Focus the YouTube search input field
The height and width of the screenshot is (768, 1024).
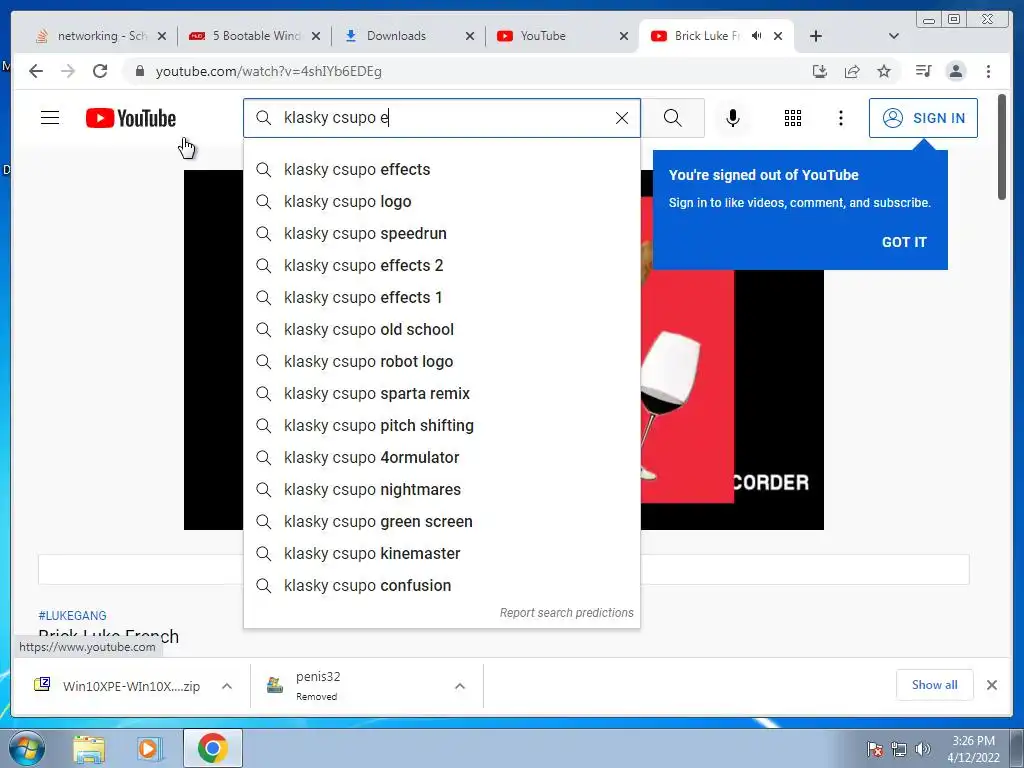tap(444, 118)
